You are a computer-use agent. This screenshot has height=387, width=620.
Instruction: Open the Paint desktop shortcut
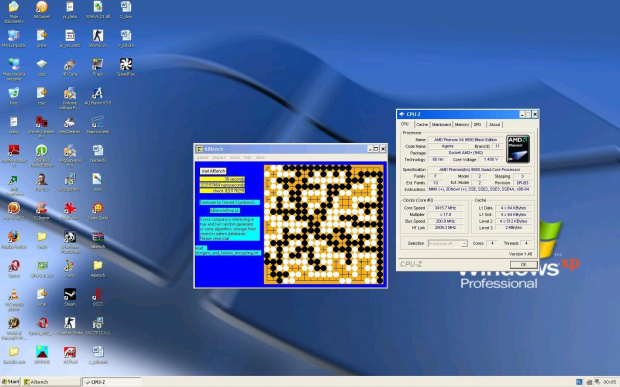point(70,268)
